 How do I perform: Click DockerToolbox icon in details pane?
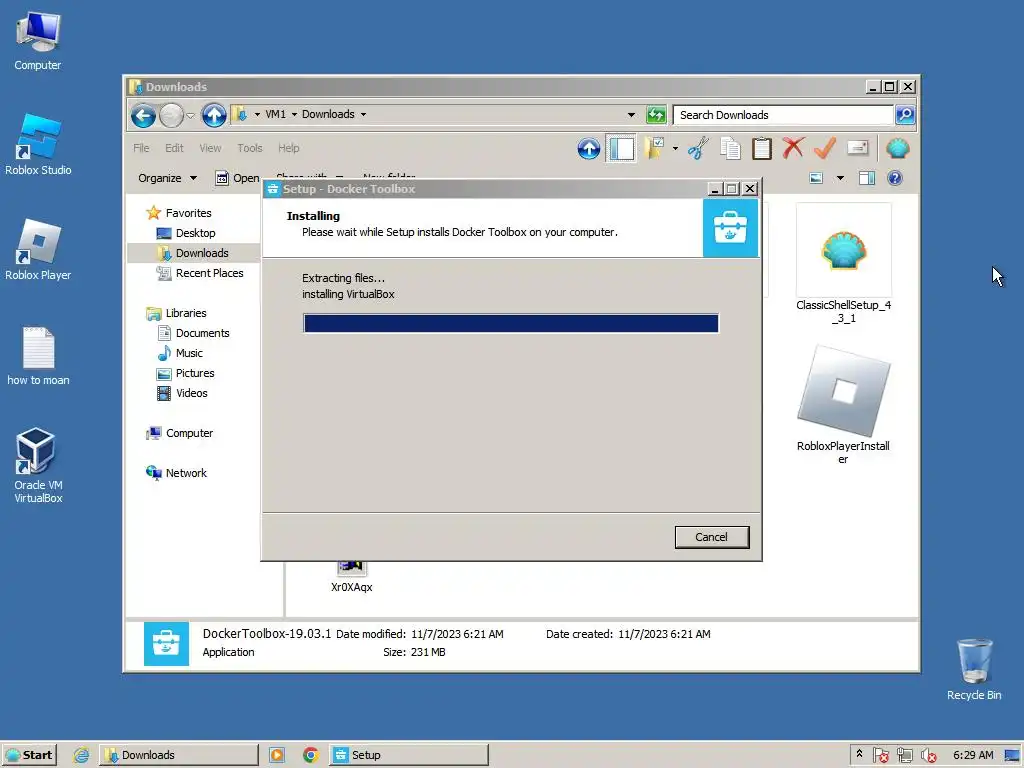click(166, 643)
